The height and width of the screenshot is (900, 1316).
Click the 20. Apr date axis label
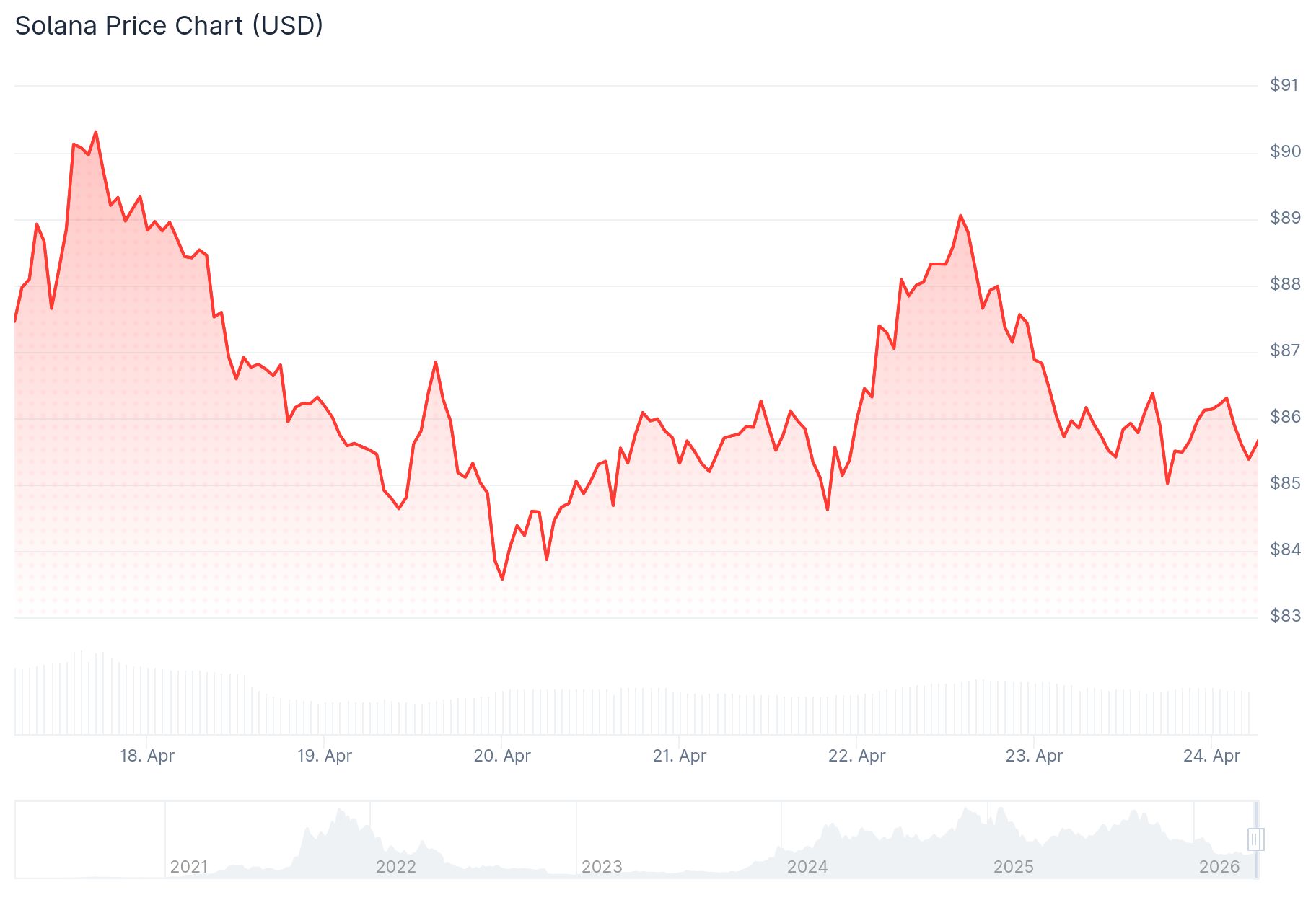coord(502,756)
